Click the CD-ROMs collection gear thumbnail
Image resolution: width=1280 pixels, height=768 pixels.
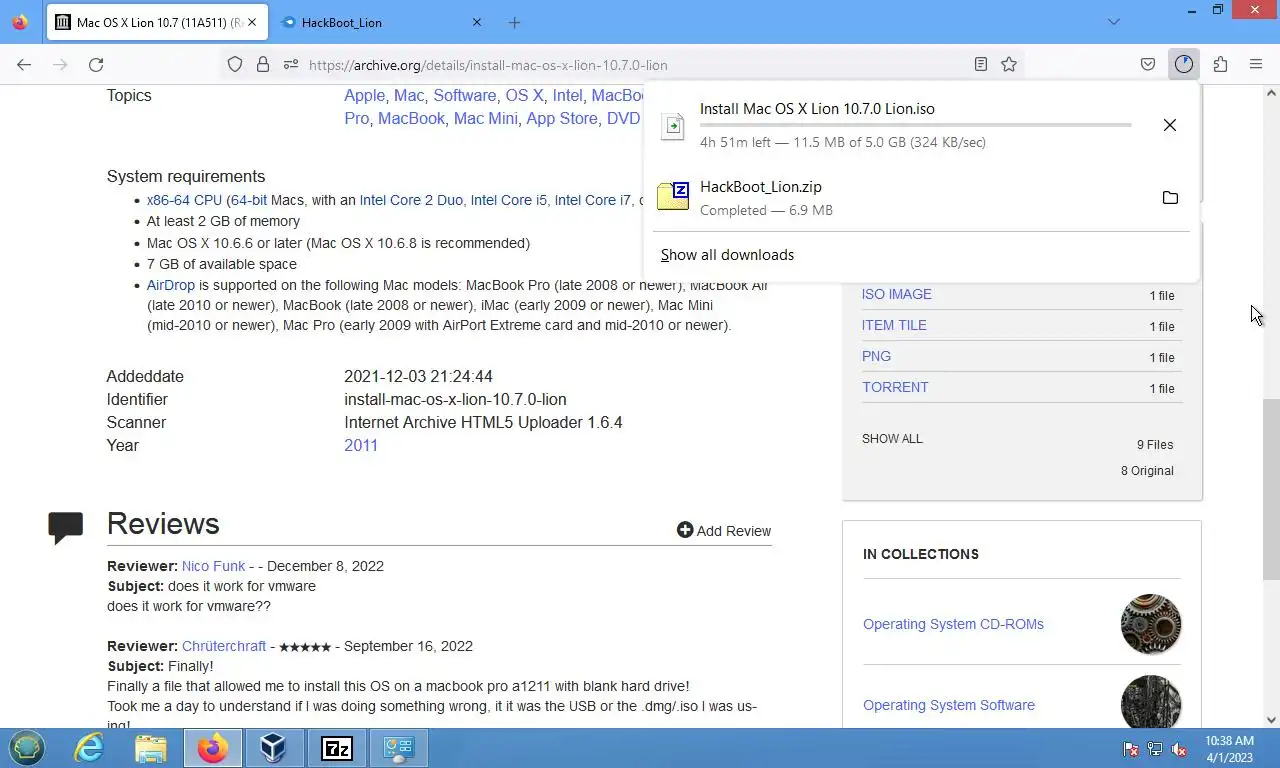(1151, 624)
